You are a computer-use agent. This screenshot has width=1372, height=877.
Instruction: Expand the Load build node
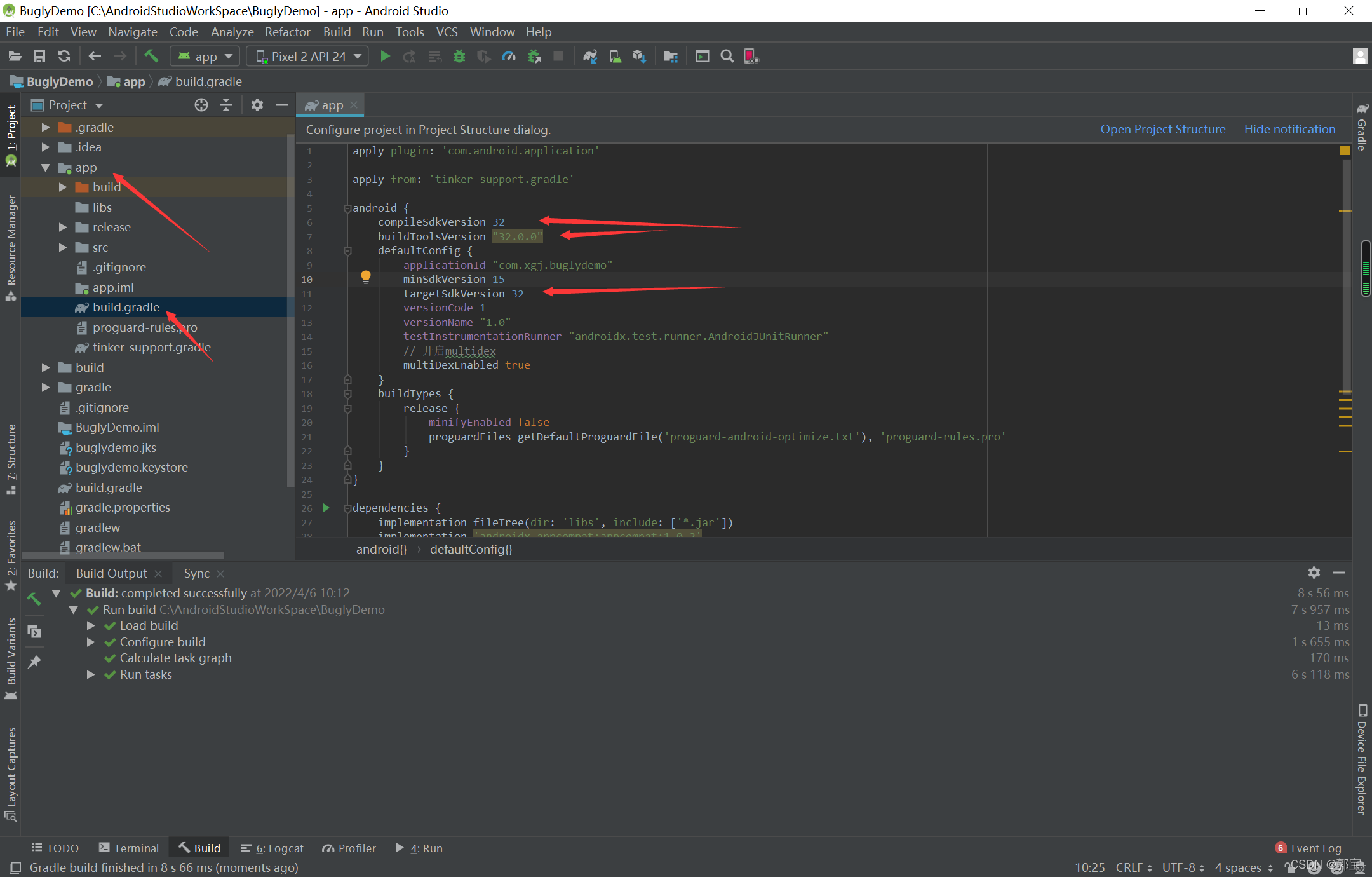[x=91, y=626]
